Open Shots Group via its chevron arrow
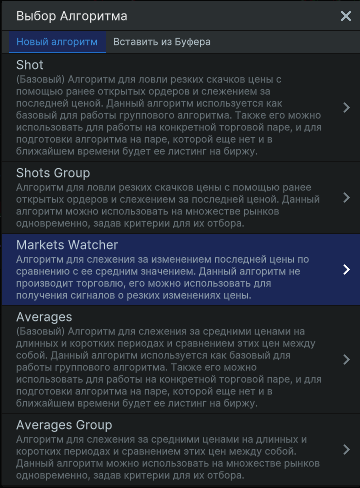This screenshot has width=360, height=488. [347, 198]
